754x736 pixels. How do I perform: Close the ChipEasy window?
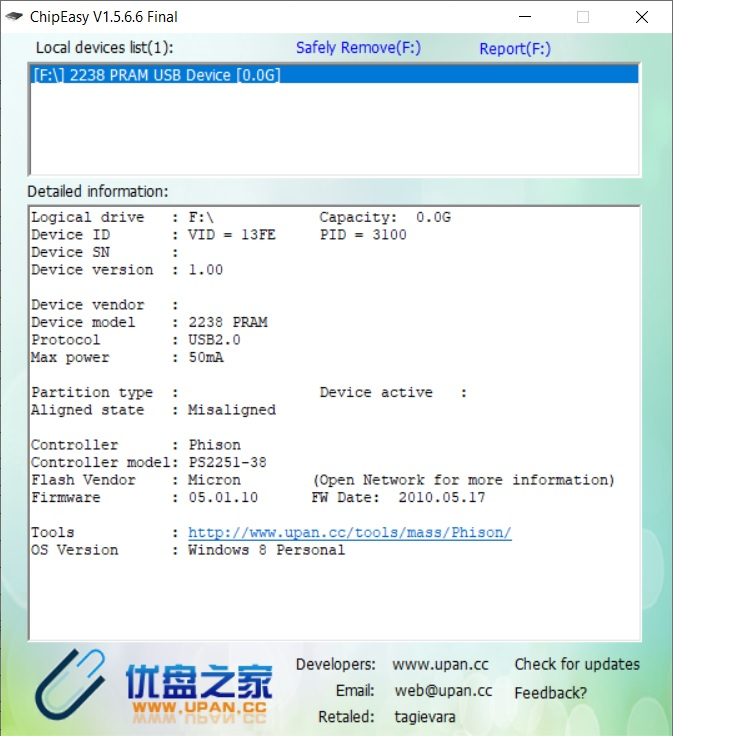click(x=641, y=17)
